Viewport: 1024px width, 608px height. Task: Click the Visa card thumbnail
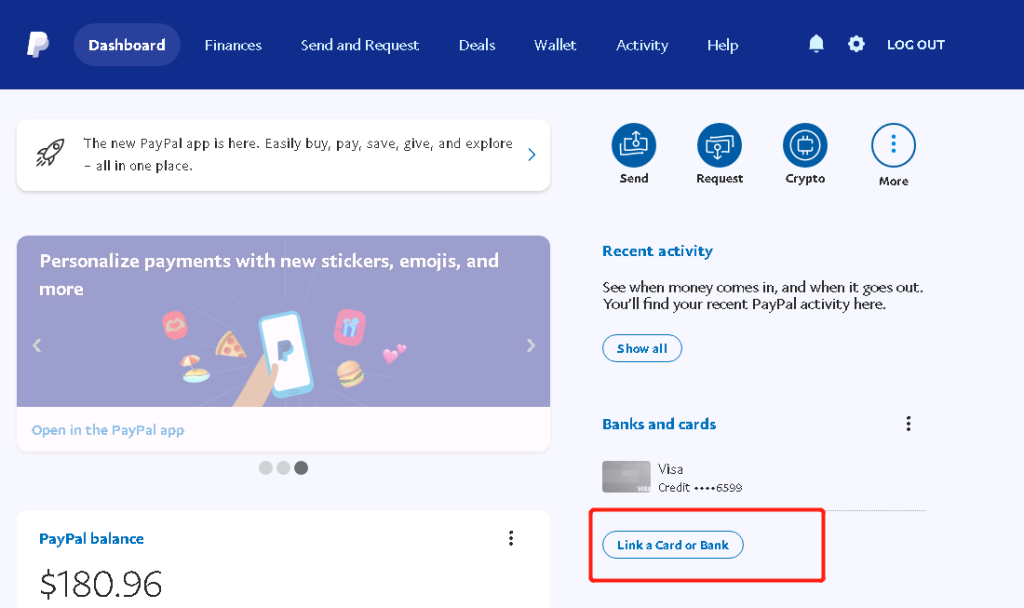(626, 477)
